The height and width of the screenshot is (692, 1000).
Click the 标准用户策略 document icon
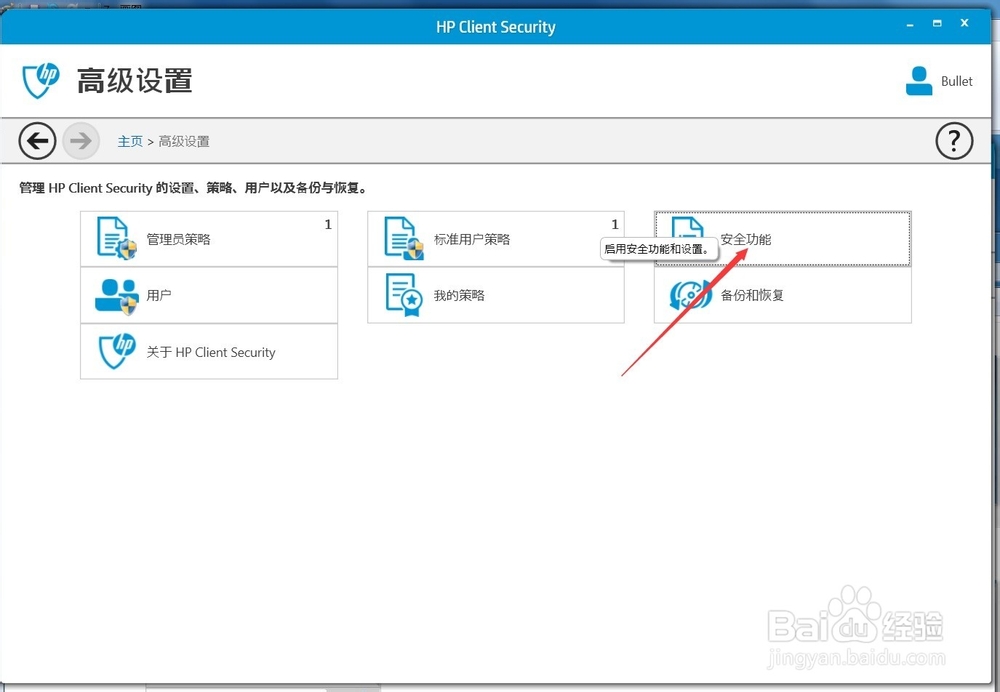[x=404, y=238]
